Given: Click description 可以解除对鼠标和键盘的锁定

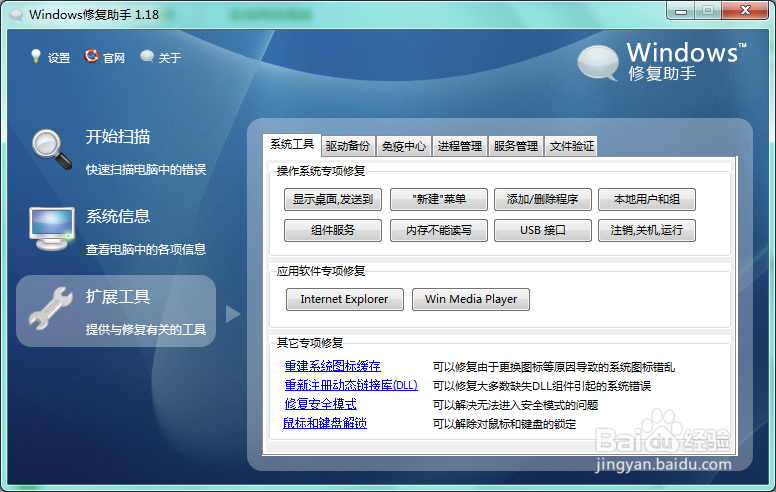Looking at the screenshot, I should (x=504, y=424).
